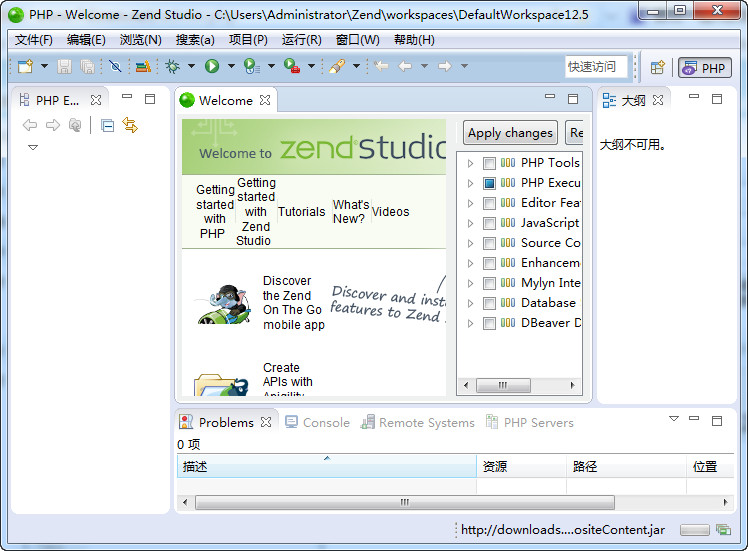Click the Open Perspective icon
The image size is (748, 551).
(658, 67)
